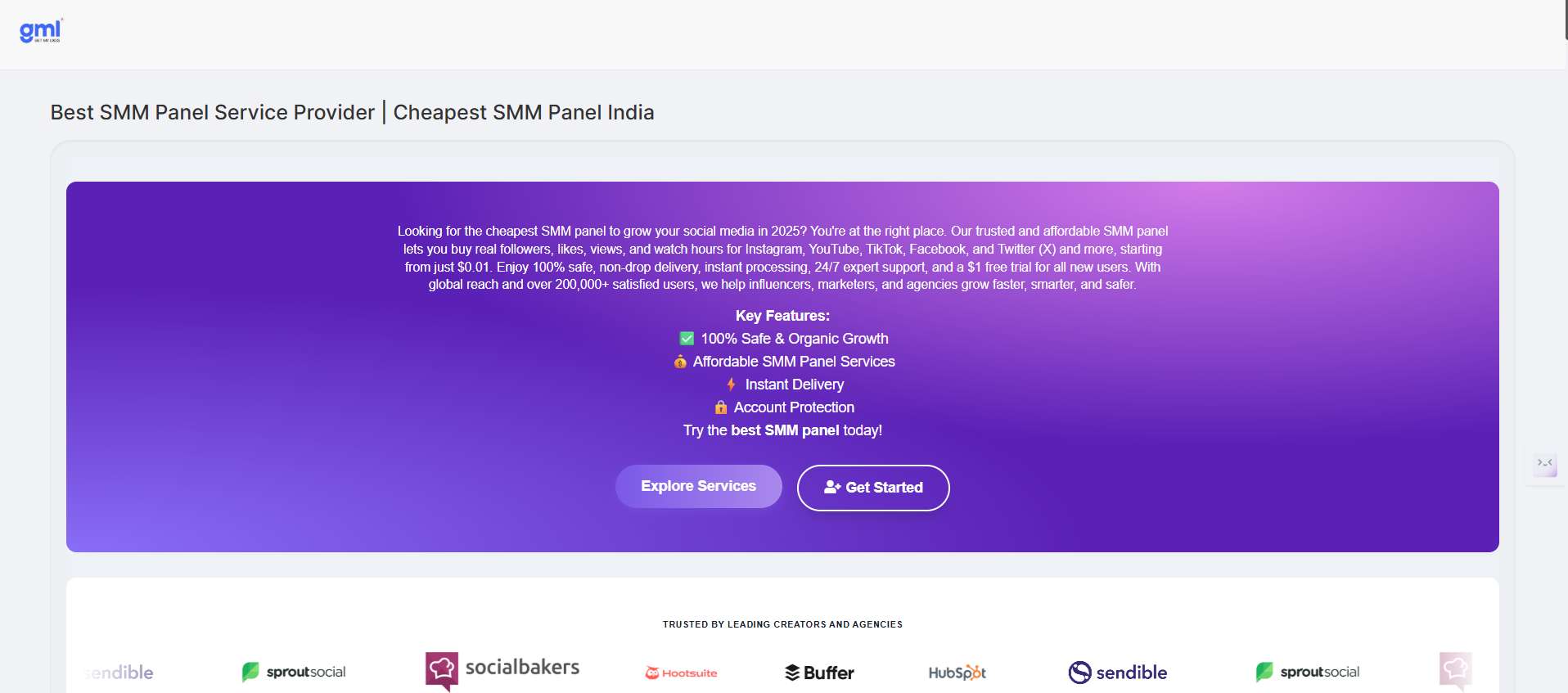The image size is (1568, 693).
Task: Click the money bag icon near Affordable SMM Panel Services
Action: point(680,362)
